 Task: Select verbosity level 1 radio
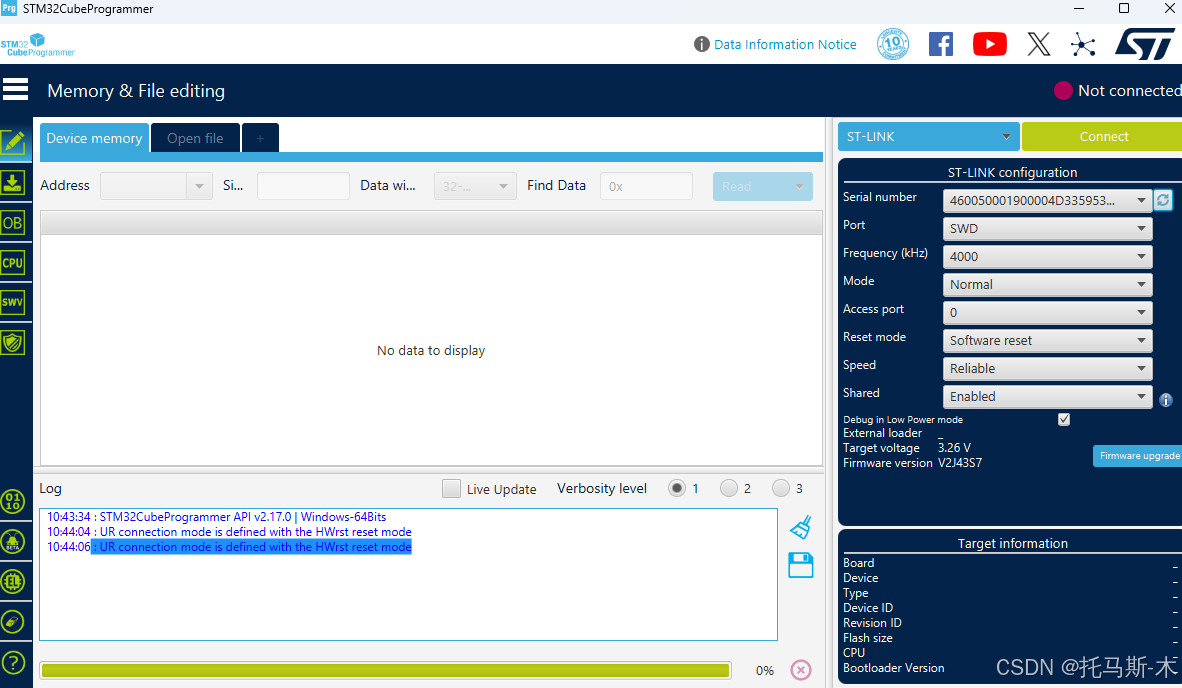pyautogui.click(x=677, y=488)
